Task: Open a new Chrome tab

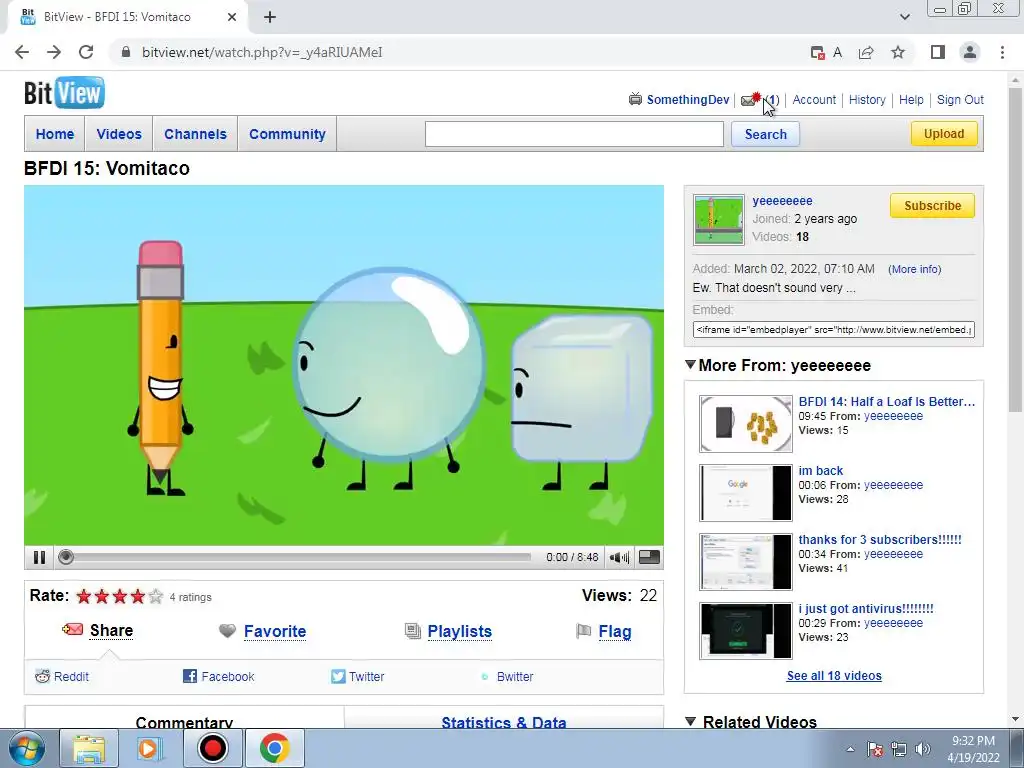Action: tap(270, 17)
